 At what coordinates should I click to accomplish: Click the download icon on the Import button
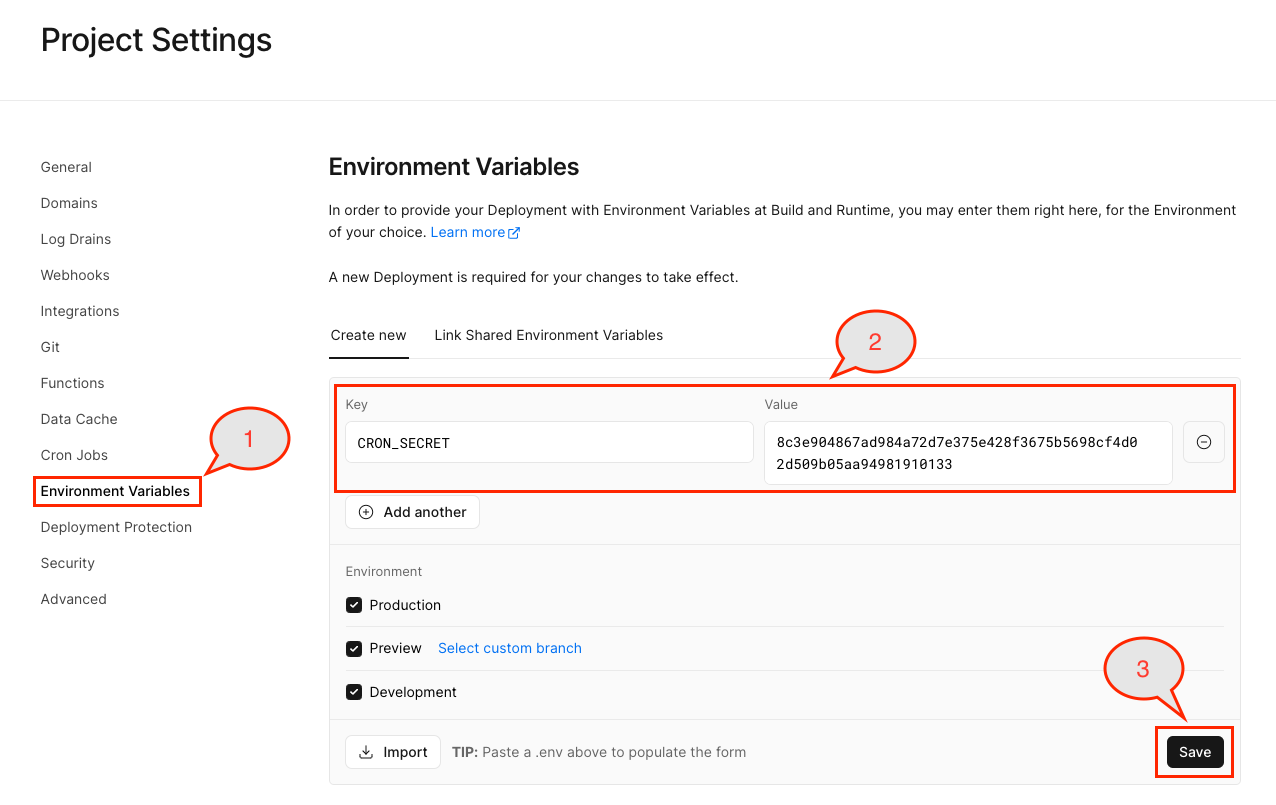[x=367, y=751]
